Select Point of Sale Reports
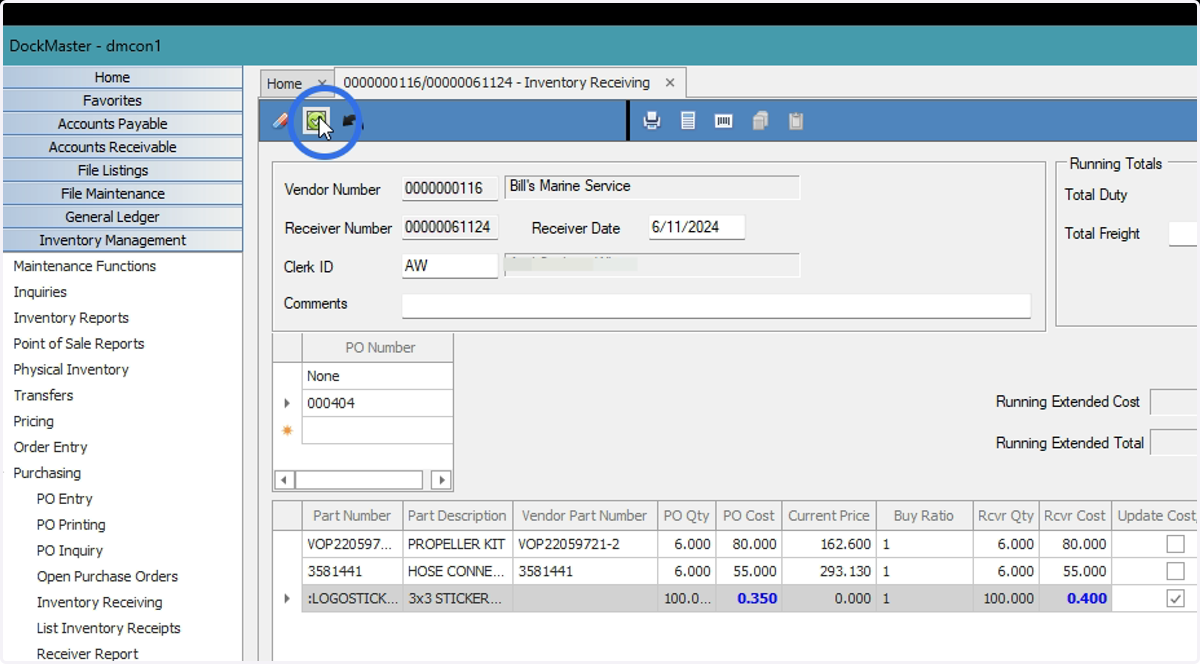 coord(79,344)
